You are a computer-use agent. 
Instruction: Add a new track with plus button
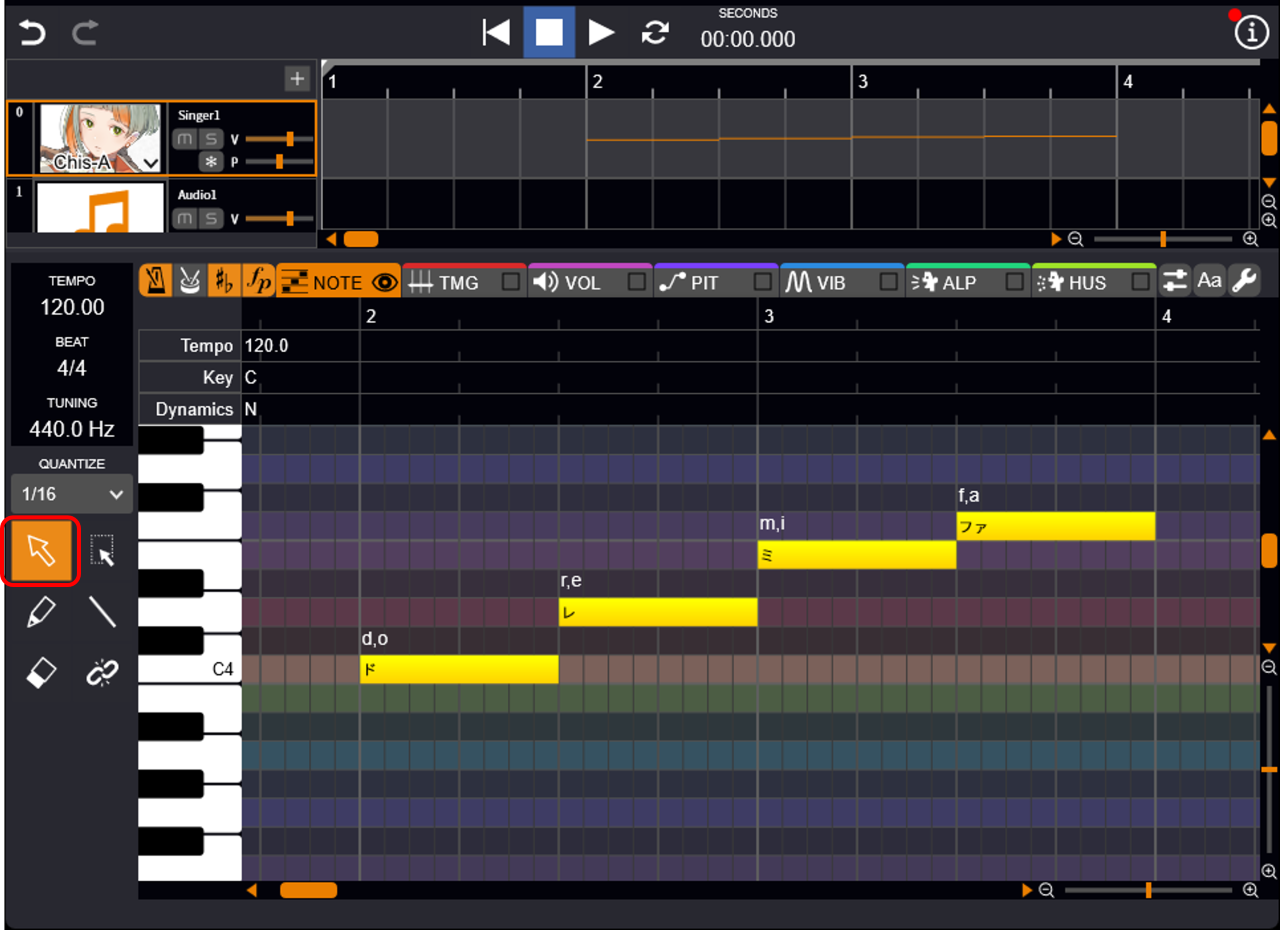(297, 78)
